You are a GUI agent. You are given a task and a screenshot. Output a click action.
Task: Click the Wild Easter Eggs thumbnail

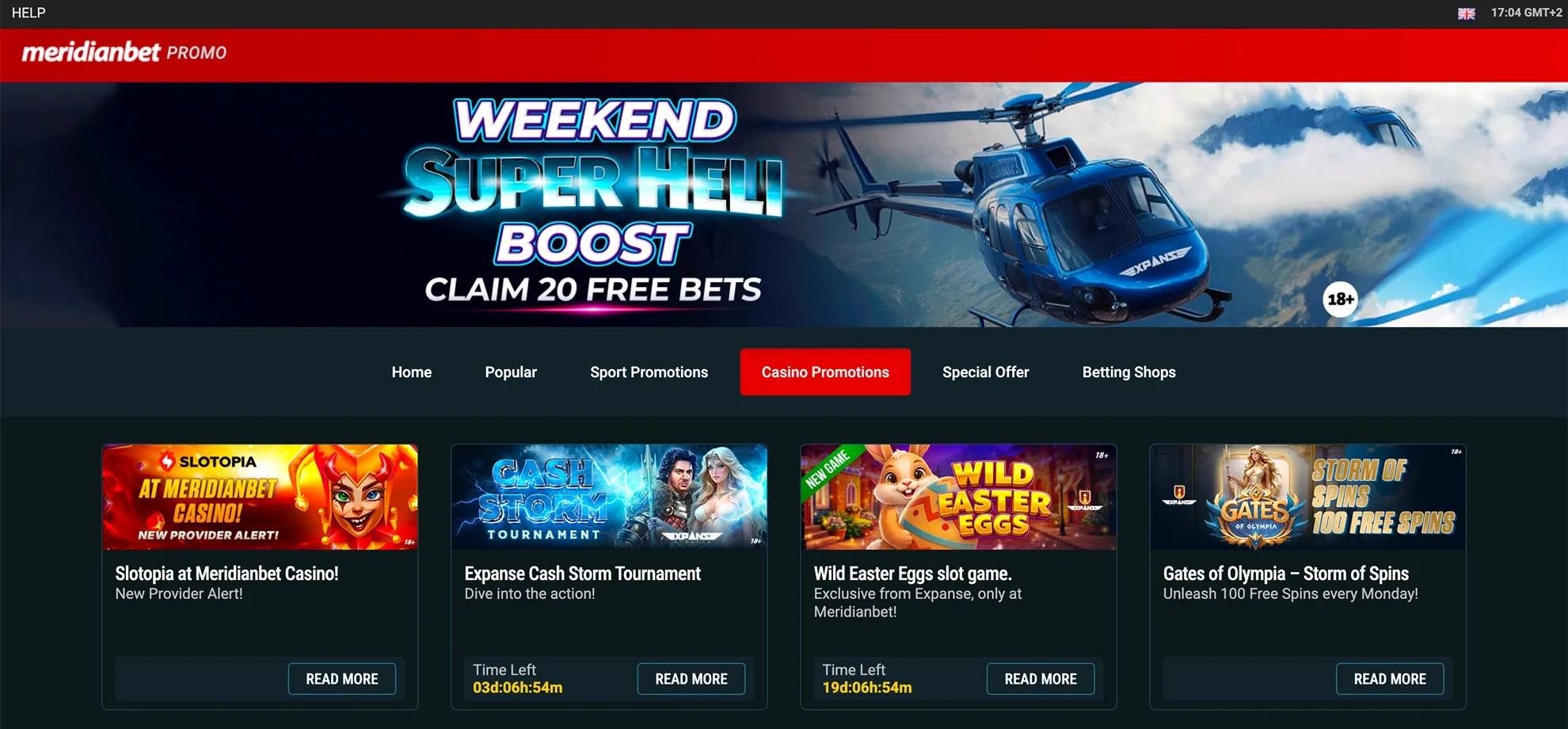coord(958,497)
